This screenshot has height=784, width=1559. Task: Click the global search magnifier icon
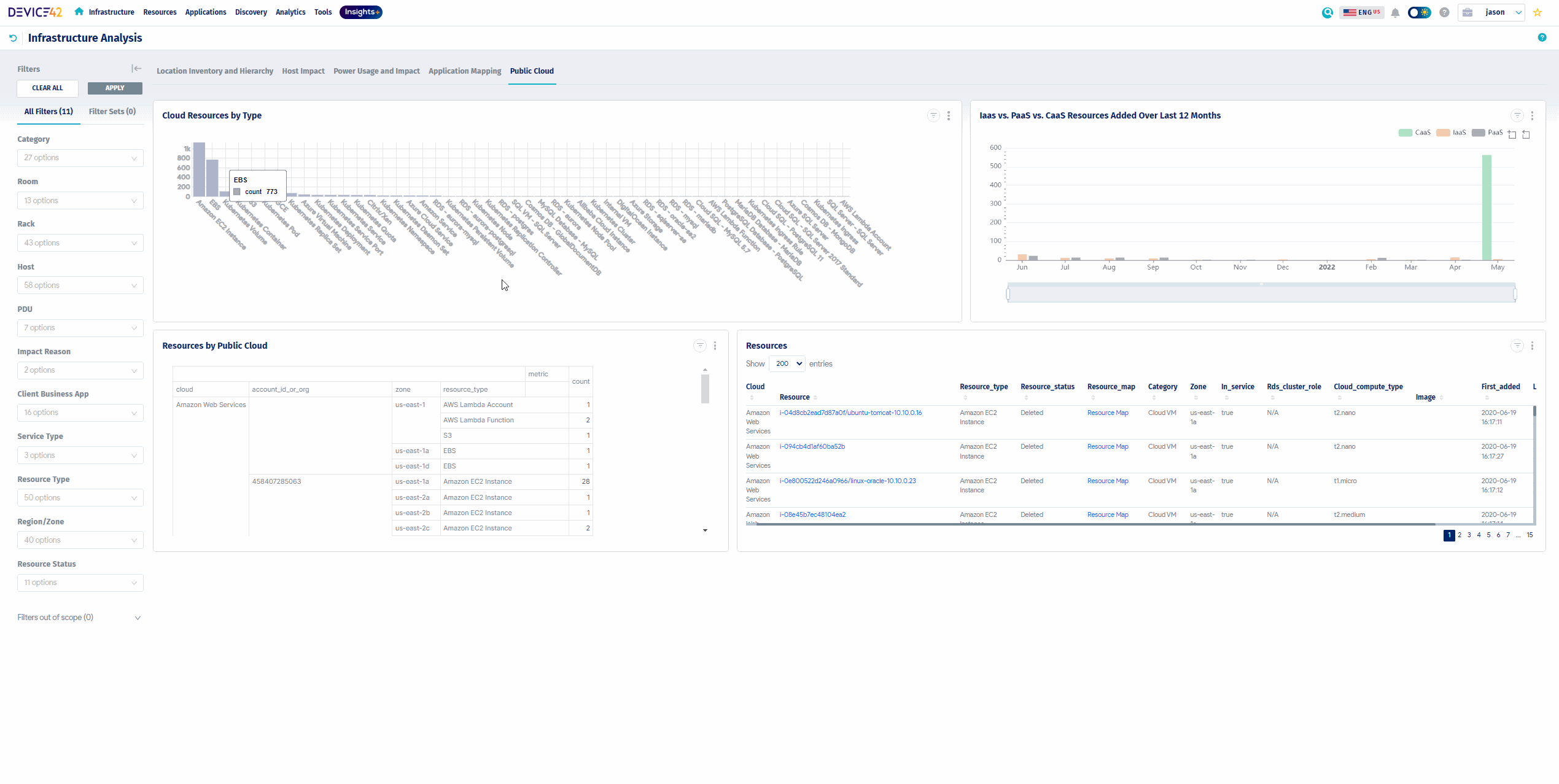point(1328,12)
